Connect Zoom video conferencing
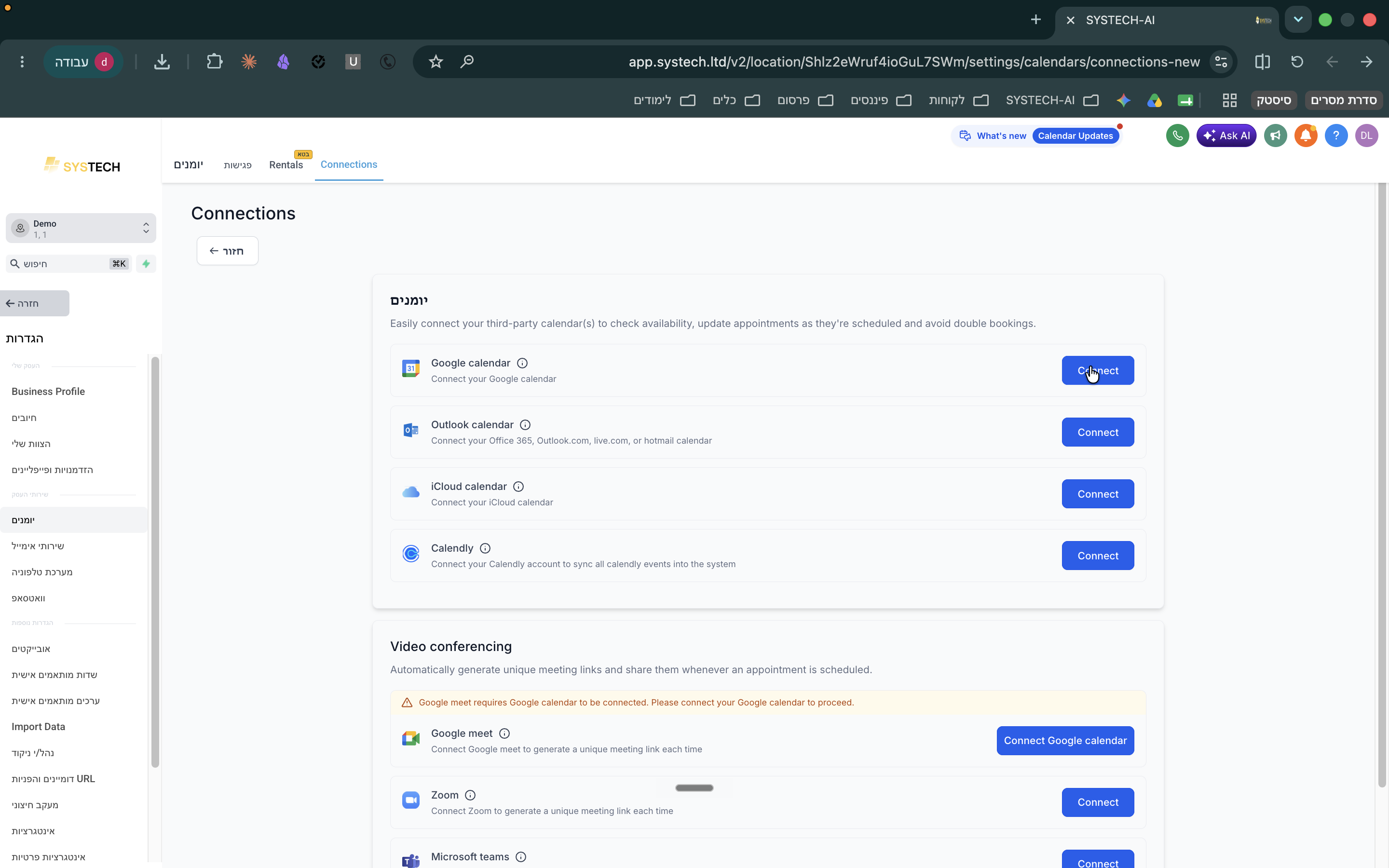This screenshot has width=1389, height=868. point(1097,802)
